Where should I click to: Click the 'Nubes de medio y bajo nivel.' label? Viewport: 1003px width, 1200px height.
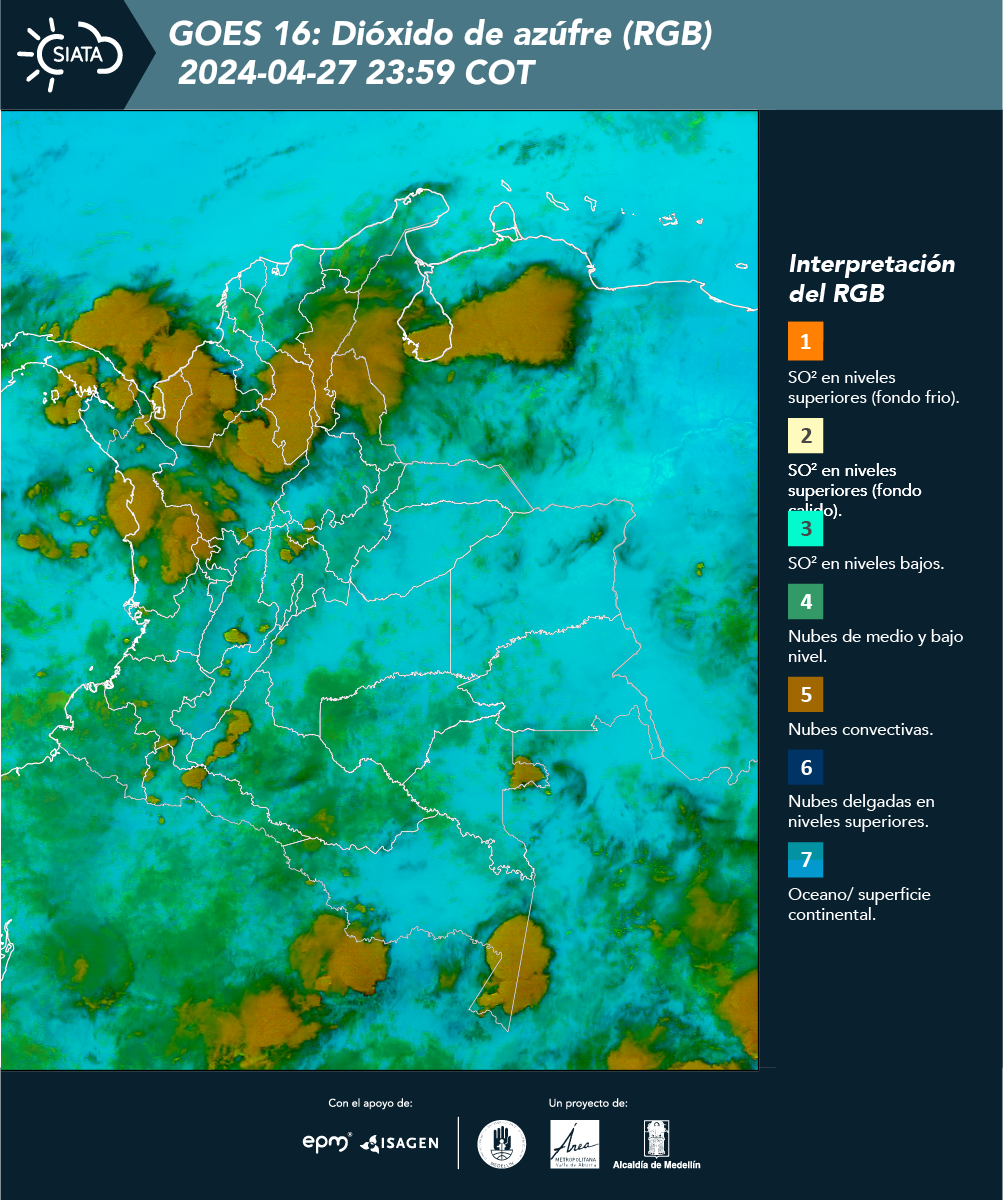point(876,646)
